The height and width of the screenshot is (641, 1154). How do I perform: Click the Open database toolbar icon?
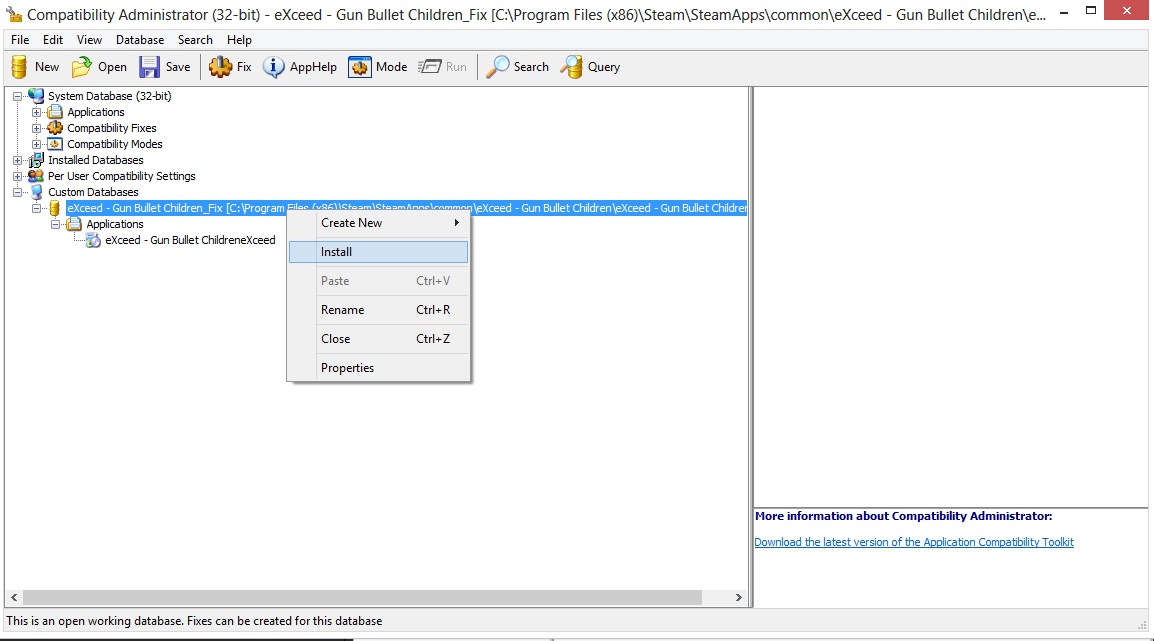click(82, 67)
